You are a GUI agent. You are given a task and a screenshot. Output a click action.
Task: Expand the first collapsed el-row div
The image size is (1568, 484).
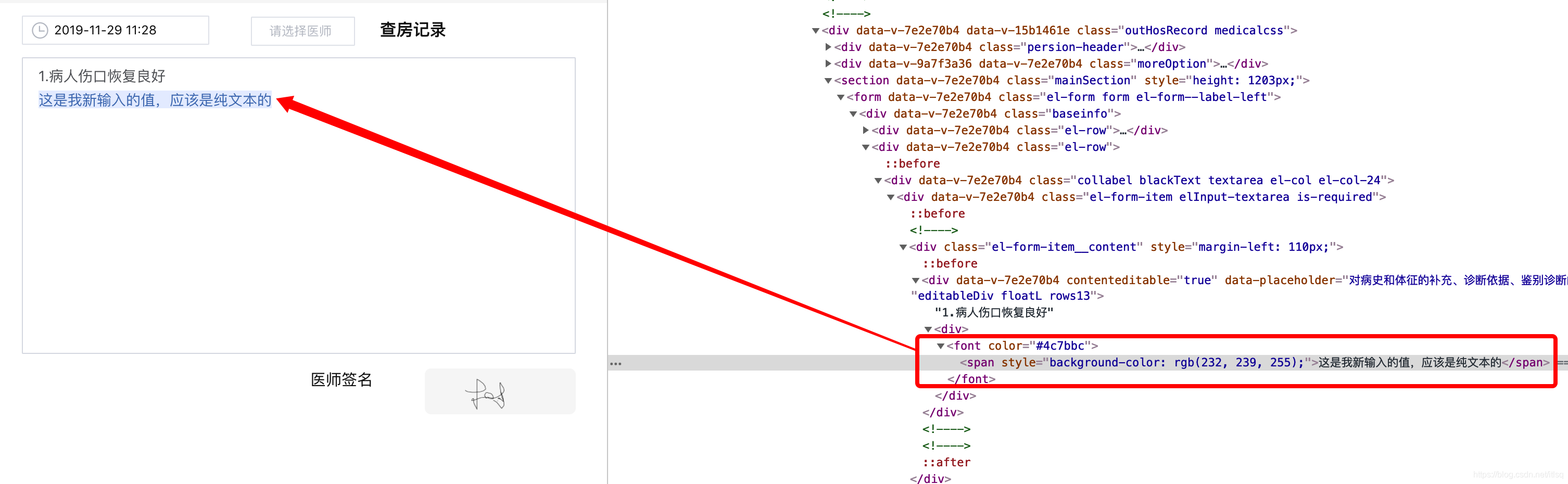[866, 130]
